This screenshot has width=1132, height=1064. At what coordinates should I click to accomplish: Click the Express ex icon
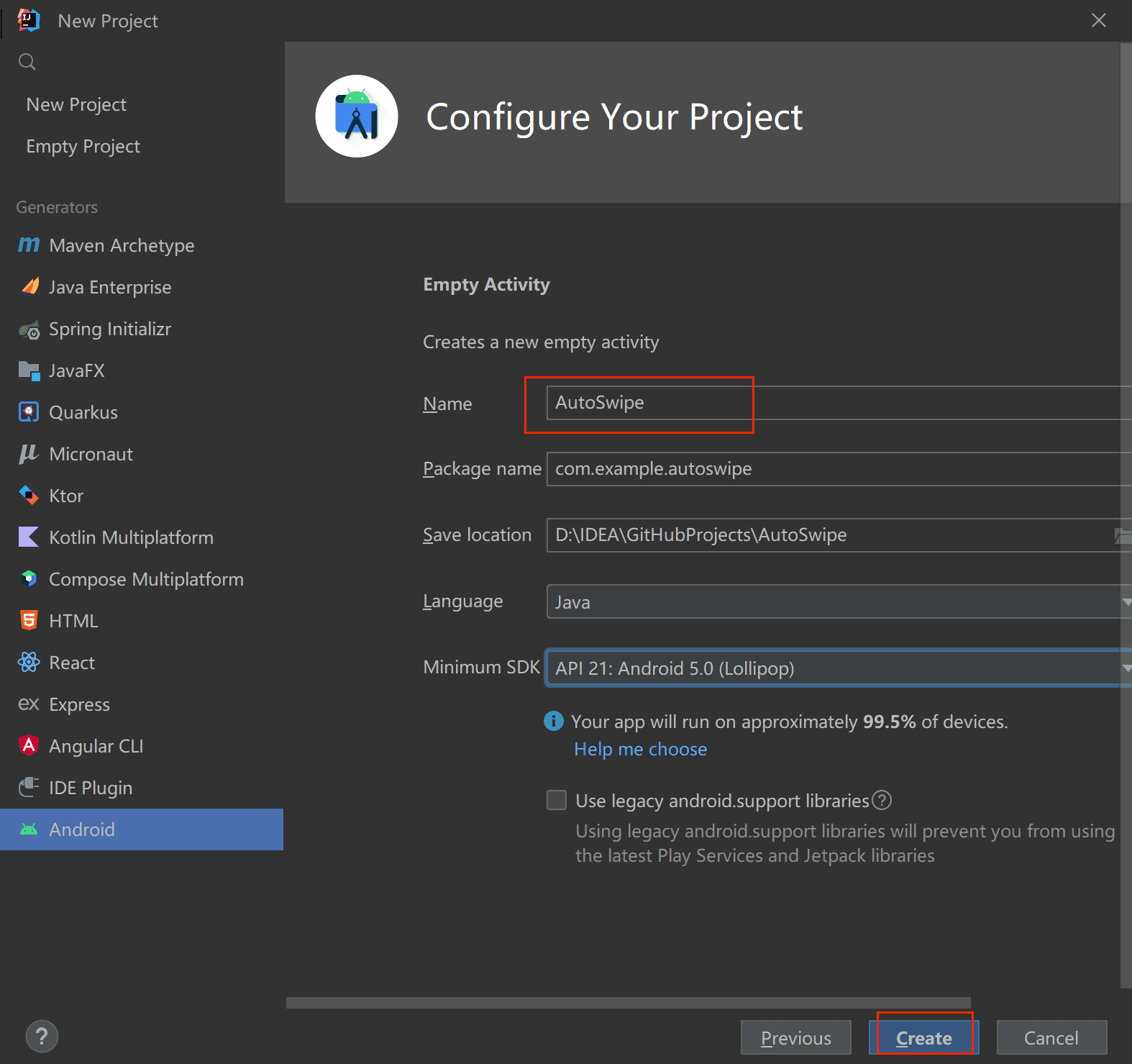tap(29, 704)
